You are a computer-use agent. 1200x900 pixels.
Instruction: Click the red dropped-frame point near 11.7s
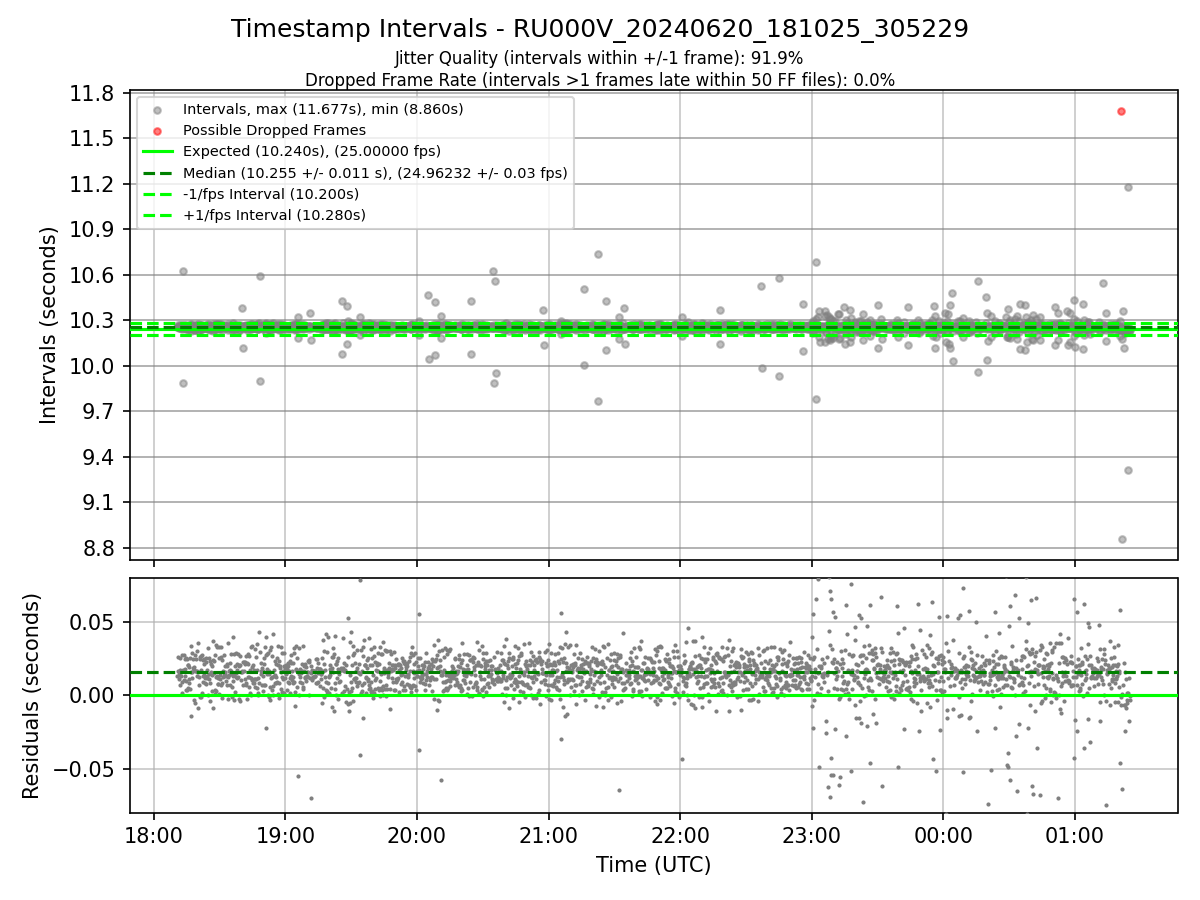click(x=1121, y=111)
